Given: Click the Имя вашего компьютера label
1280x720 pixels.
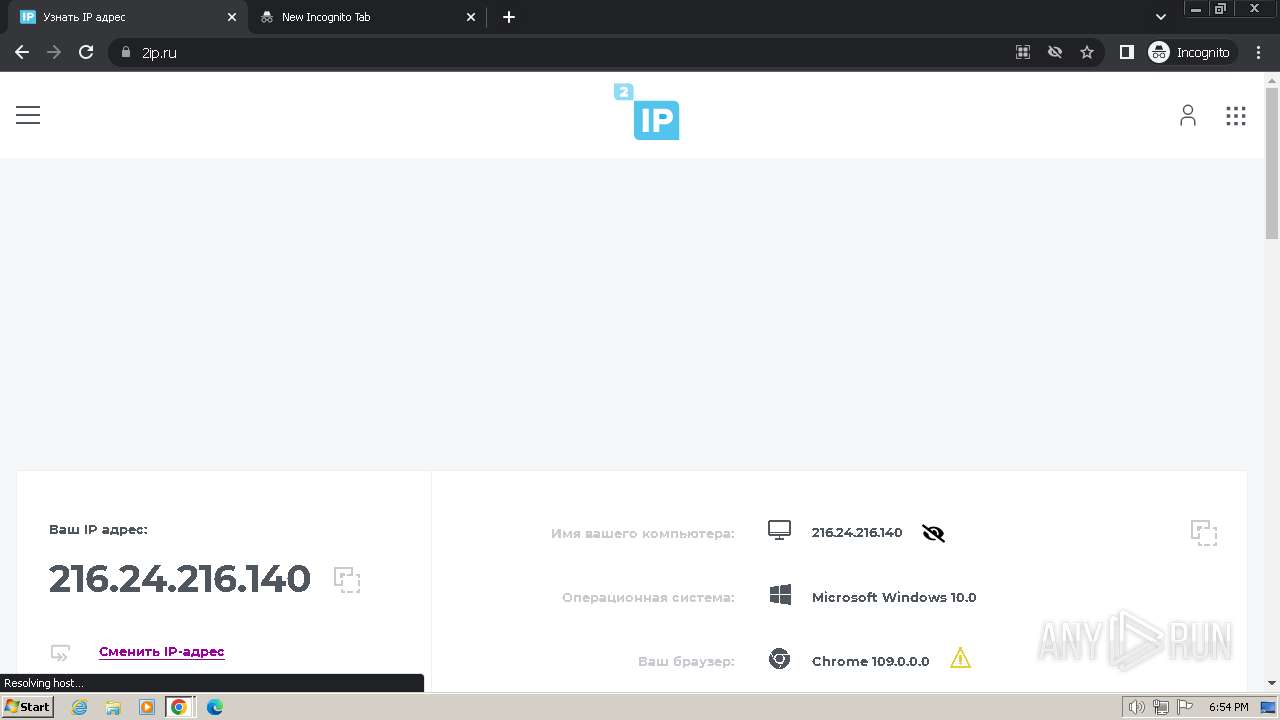Looking at the screenshot, I should tap(642, 534).
